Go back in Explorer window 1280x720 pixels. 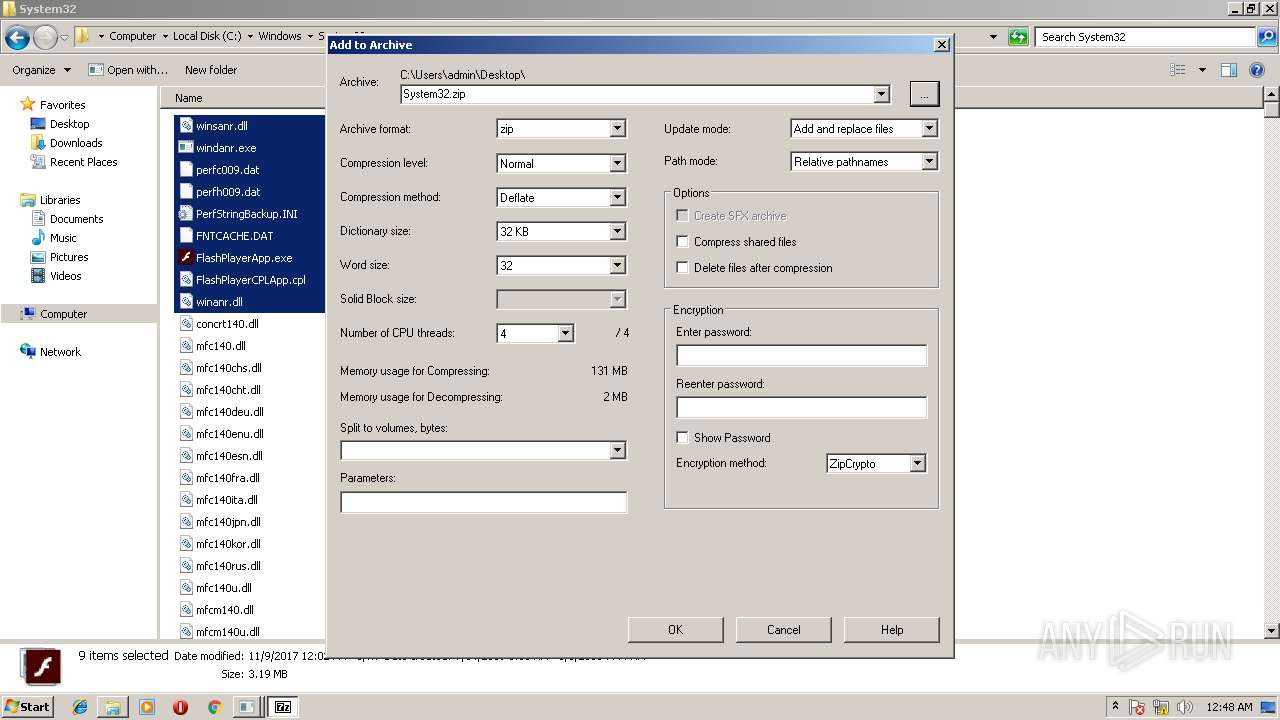(x=17, y=38)
